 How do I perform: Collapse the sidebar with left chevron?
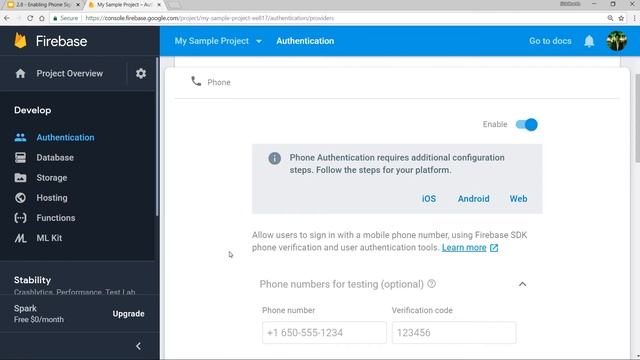pos(138,346)
